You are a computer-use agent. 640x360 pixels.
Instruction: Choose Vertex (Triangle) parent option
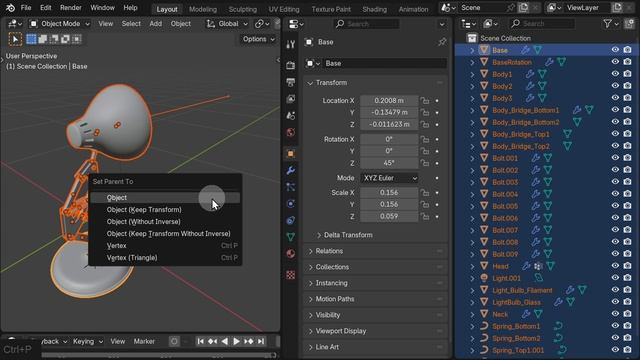pos(165,258)
